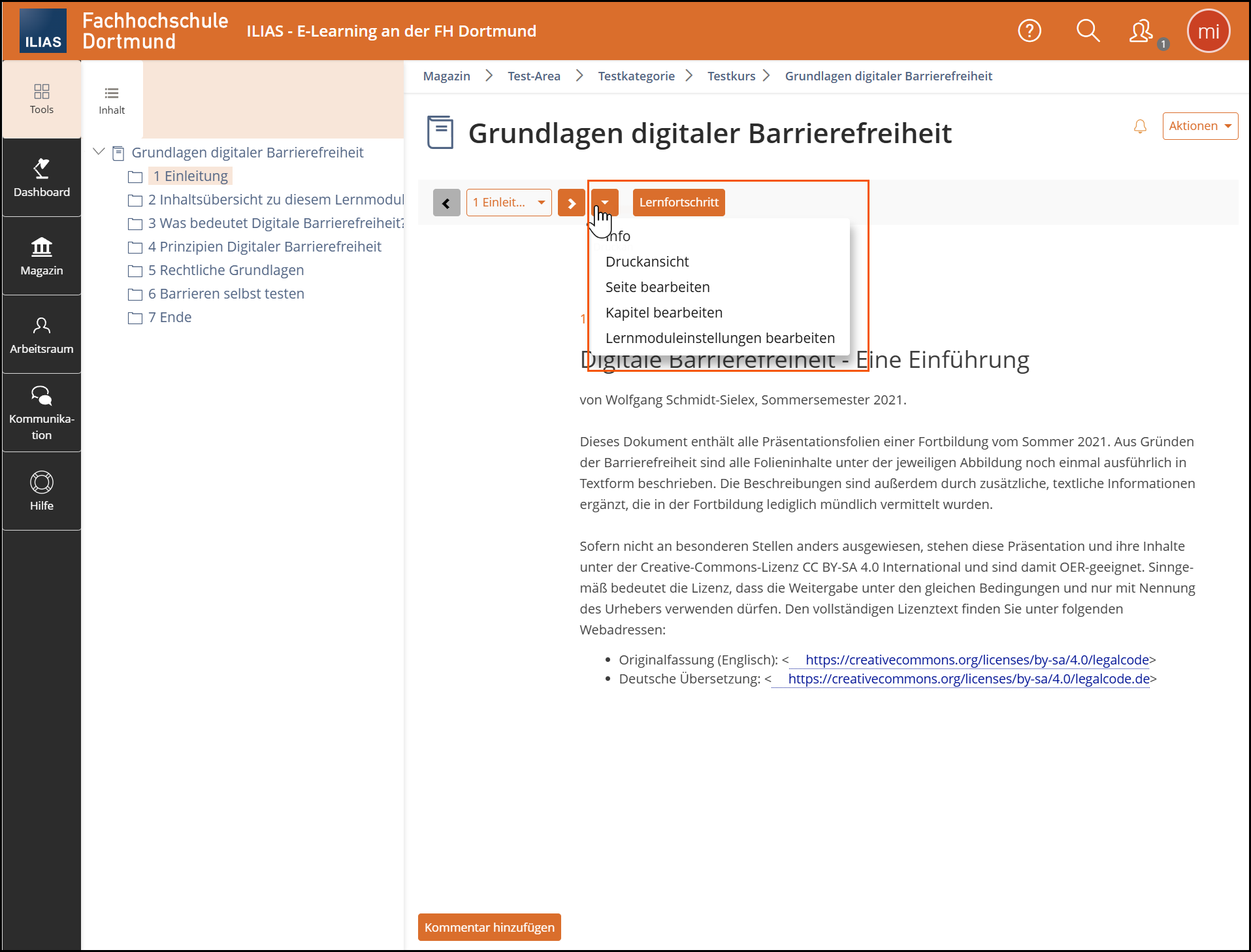Open the Help icon in header

(1029, 31)
